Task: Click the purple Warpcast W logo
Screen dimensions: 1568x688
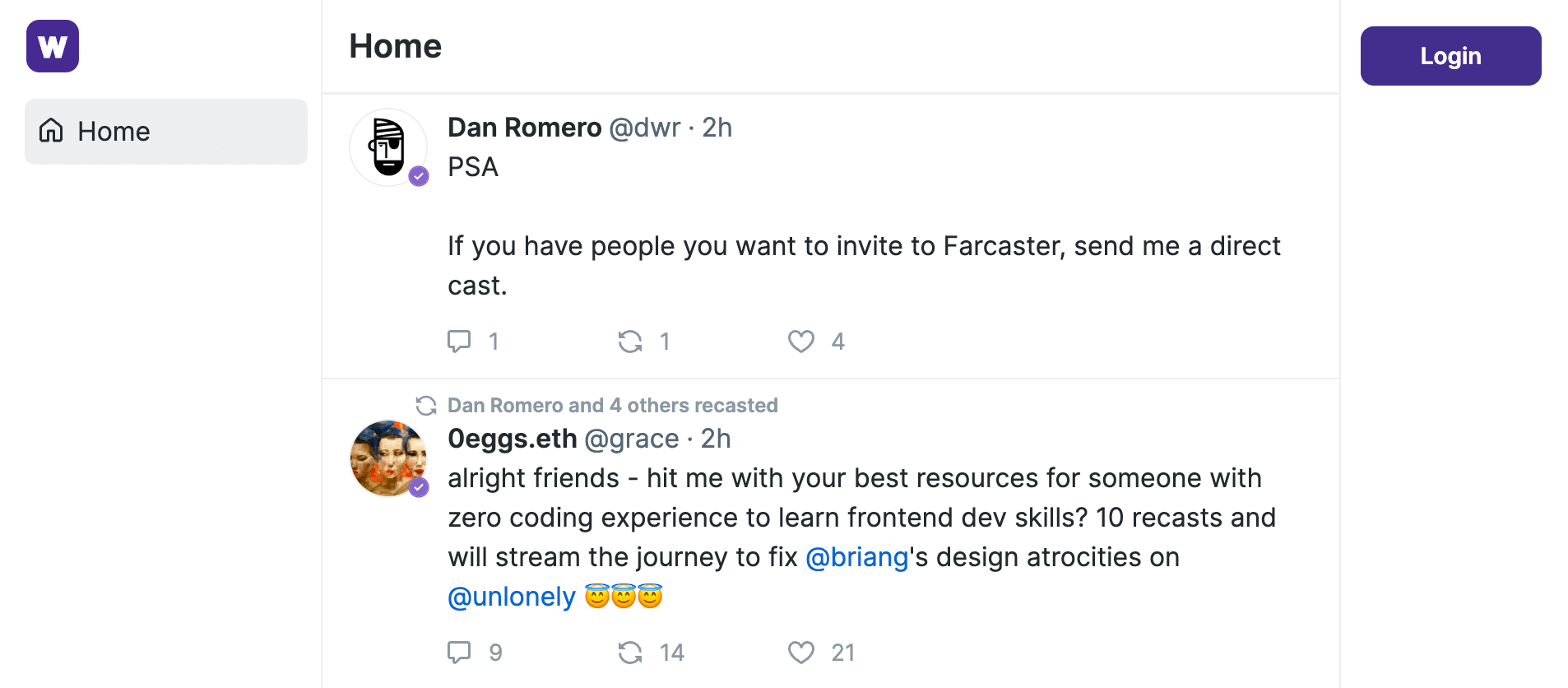Action: pyautogui.click(x=53, y=46)
